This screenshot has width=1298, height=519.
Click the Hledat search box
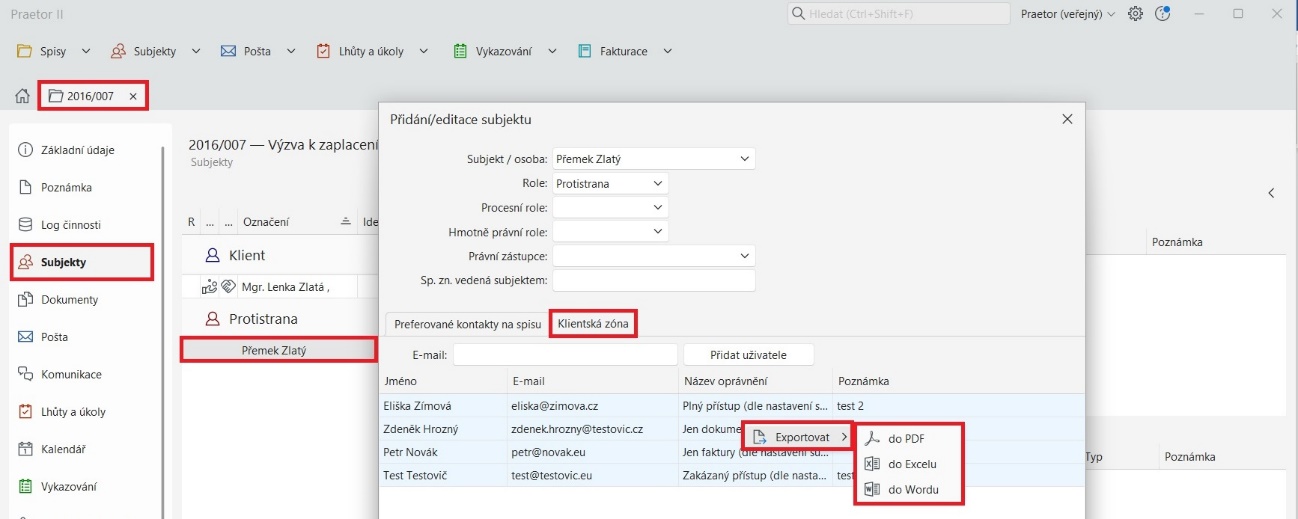(x=899, y=14)
